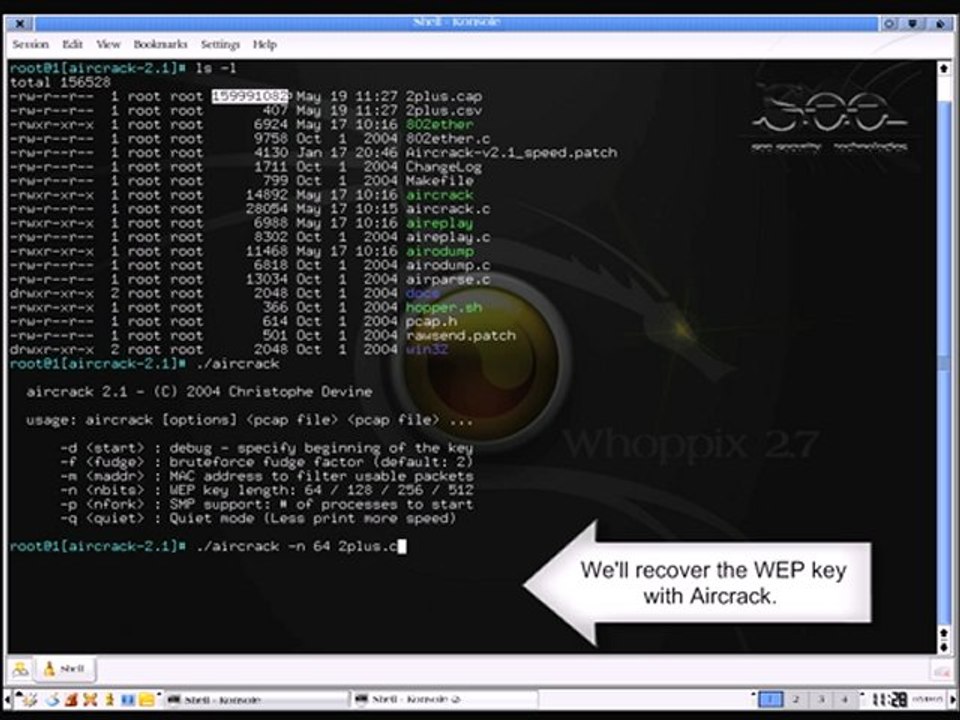Click the terminal scrollbar up arrow
960x720 pixels.
pos(943,68)
